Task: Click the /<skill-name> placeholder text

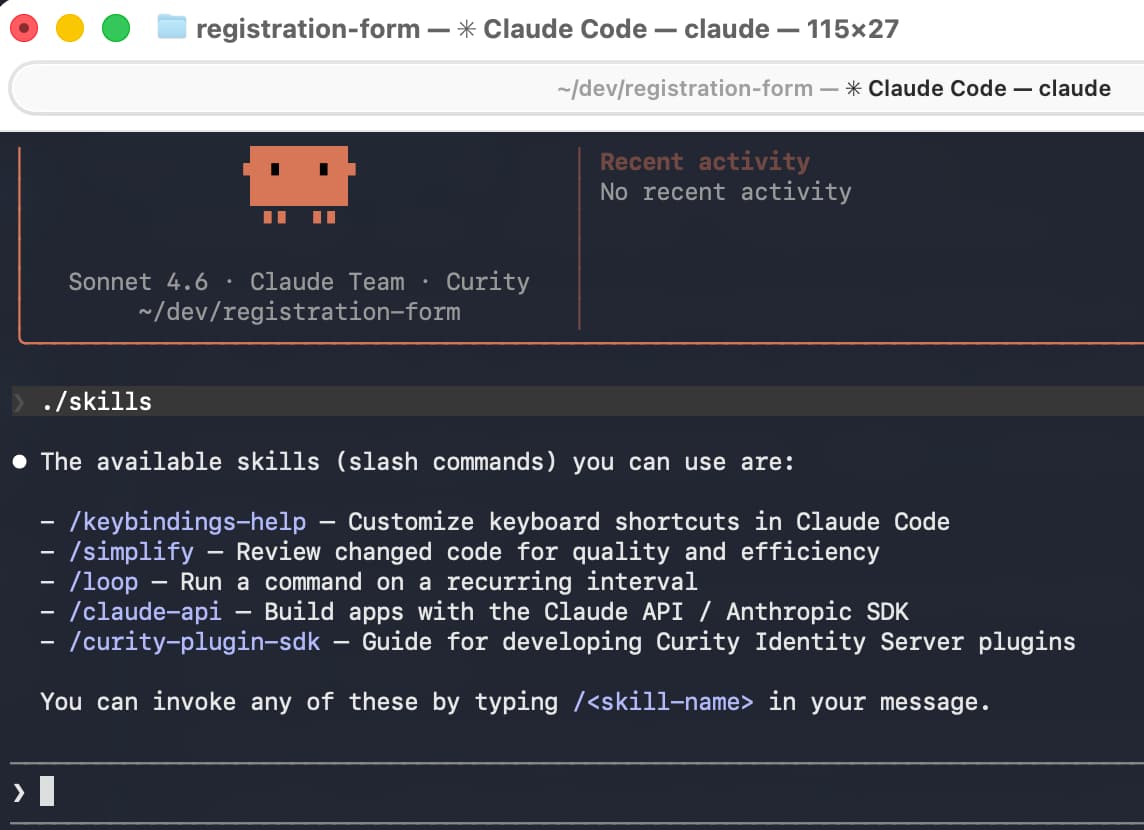Action: (x=663, y=702)
